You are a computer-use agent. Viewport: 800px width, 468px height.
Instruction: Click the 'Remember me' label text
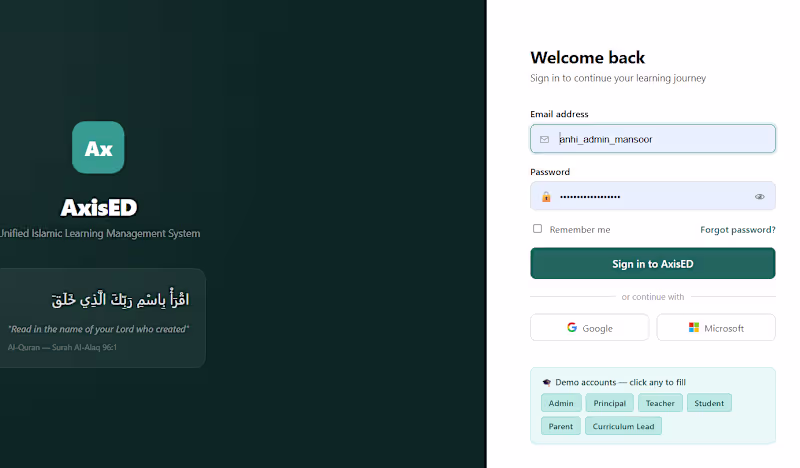[x=580, y=230]
